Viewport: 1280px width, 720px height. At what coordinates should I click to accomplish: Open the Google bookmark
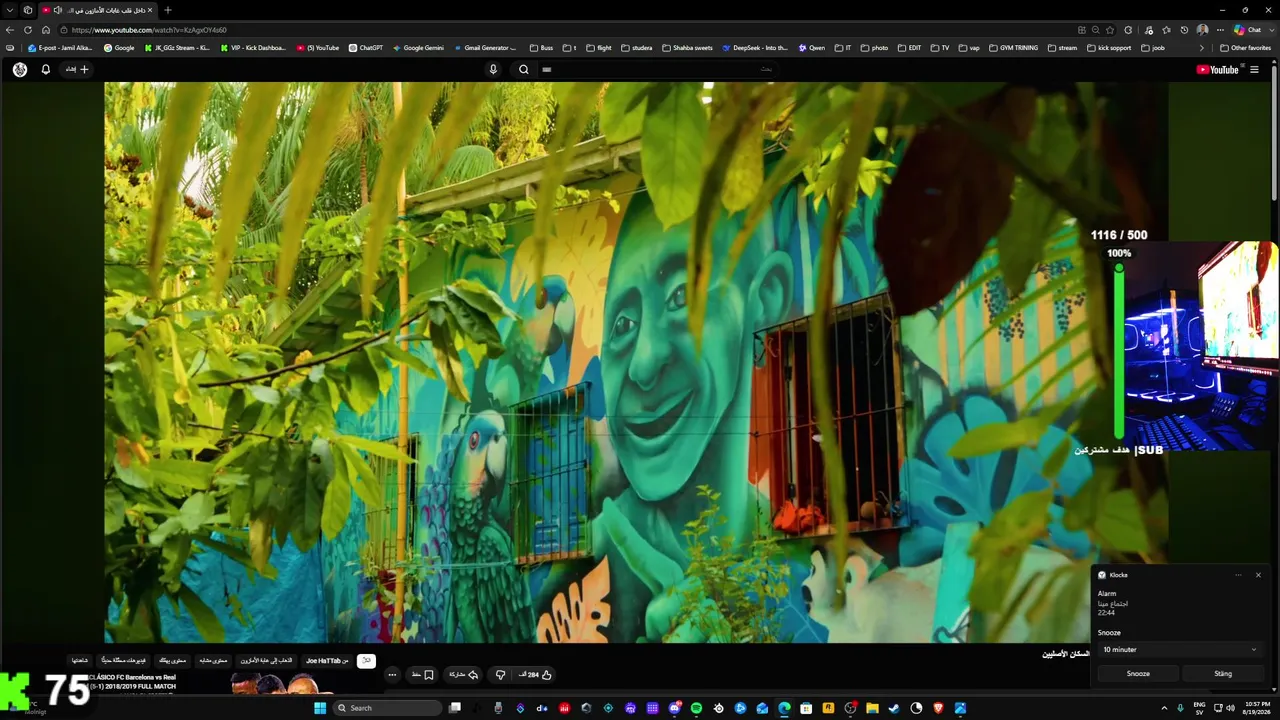[119, 48]
